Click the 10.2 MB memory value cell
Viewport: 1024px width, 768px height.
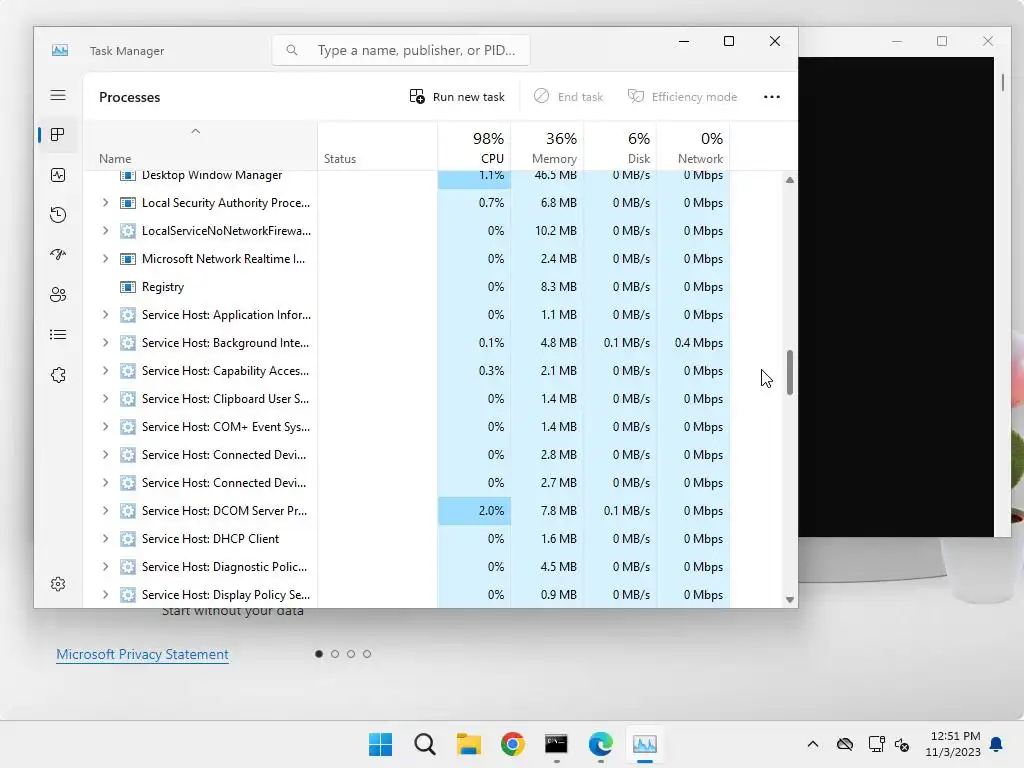point(547,231)
